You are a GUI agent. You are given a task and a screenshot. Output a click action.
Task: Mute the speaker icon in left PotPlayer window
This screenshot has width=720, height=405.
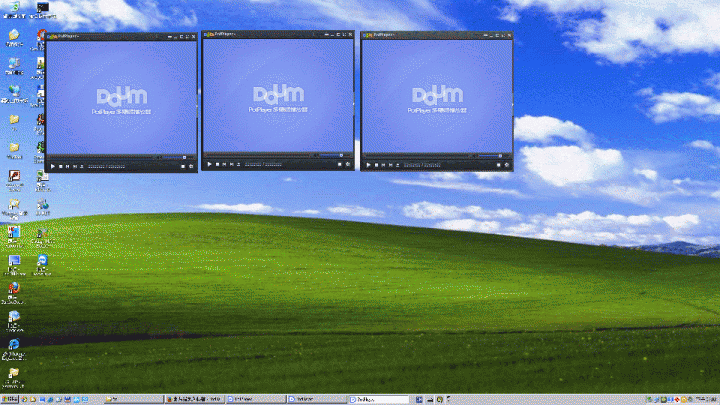(160, 158)
